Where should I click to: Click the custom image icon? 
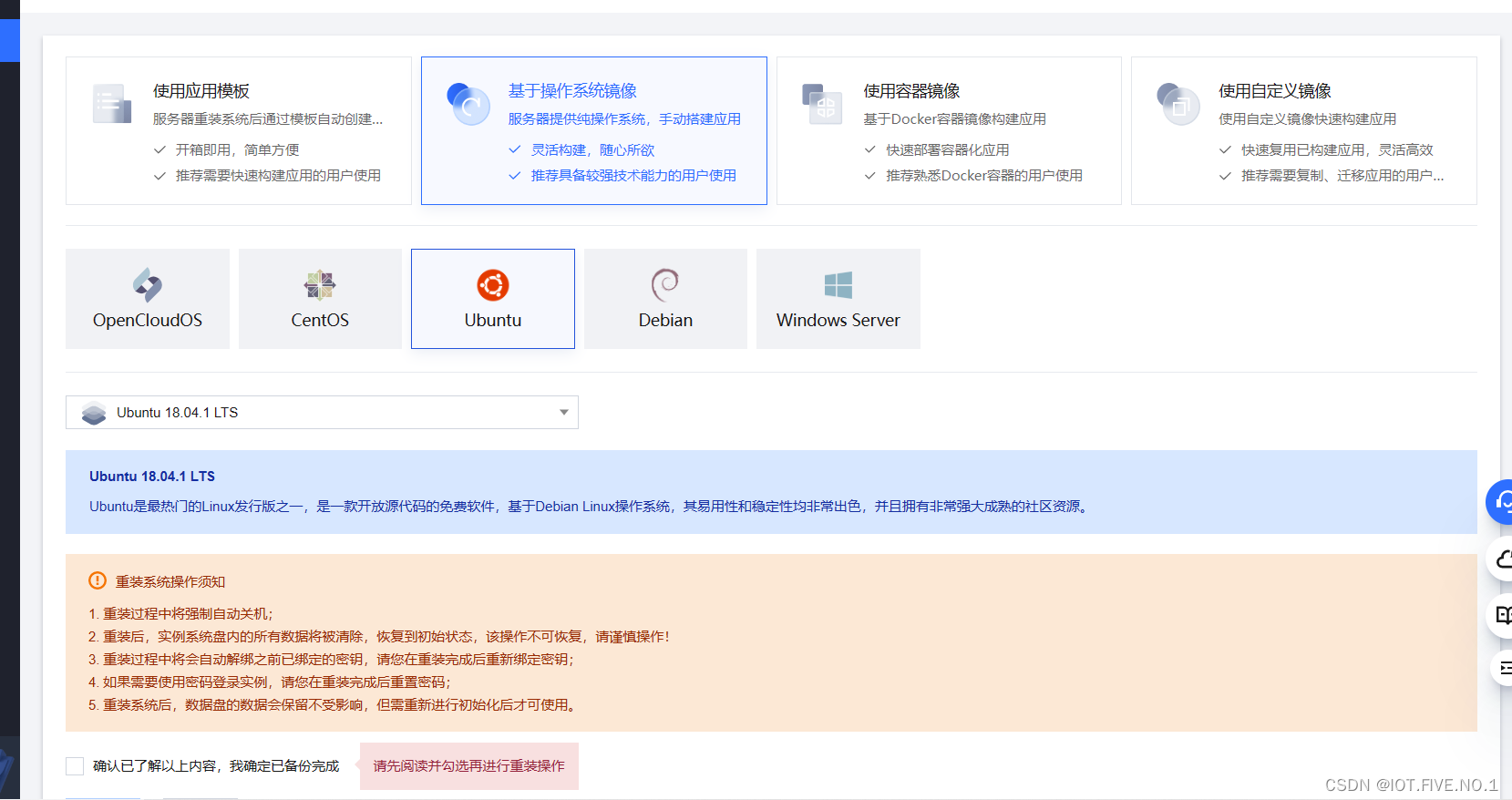pos(1178,104)
